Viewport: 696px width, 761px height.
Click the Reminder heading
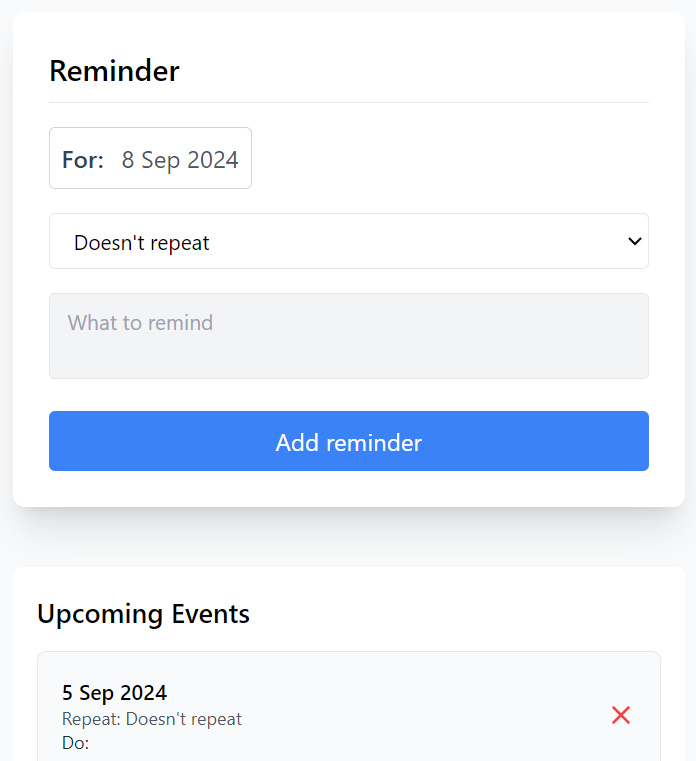pyautogui.click(x=115, y=71)
